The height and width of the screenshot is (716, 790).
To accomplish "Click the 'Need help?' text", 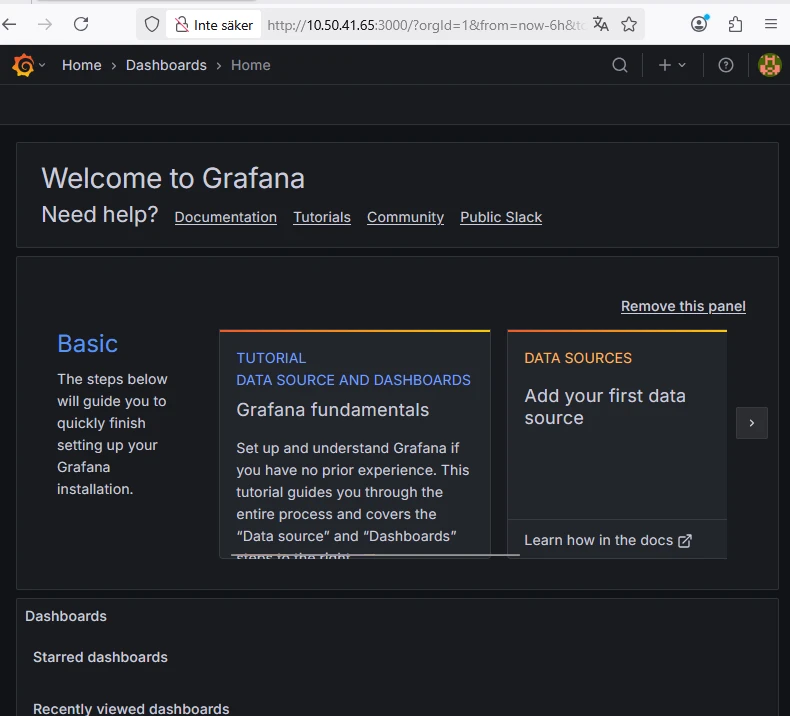I will 100,215.
